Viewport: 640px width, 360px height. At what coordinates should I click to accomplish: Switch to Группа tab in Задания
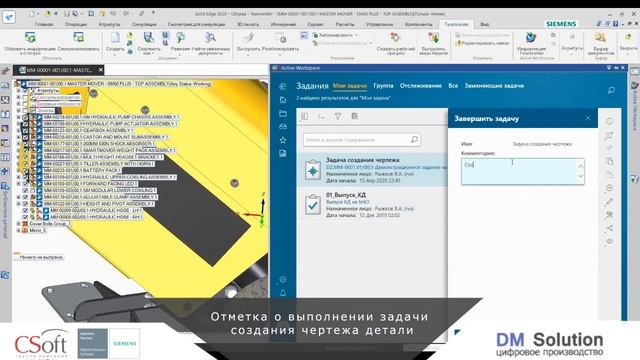[x=383, y=86]
